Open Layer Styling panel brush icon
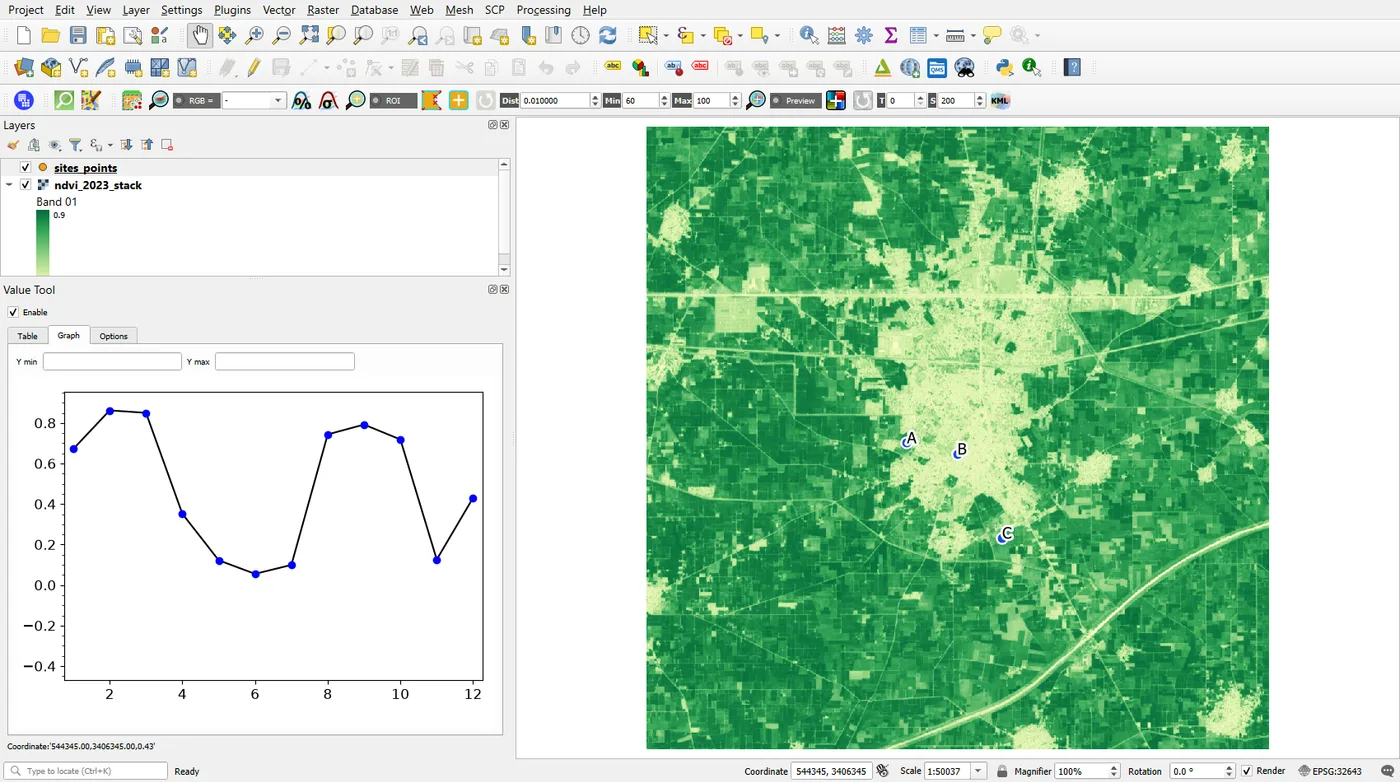This screenshot has width=1400, height=782. coord(13,145)
